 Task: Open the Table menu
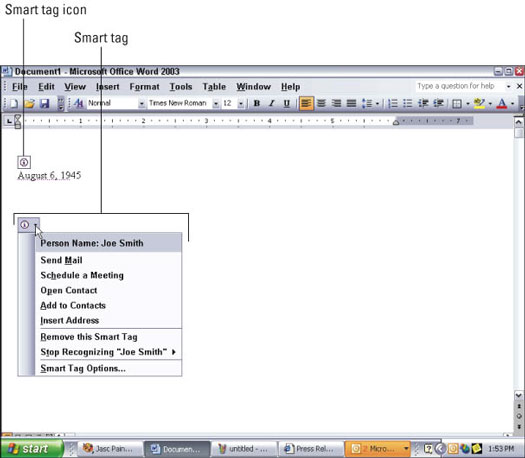(x=214, y=87)
